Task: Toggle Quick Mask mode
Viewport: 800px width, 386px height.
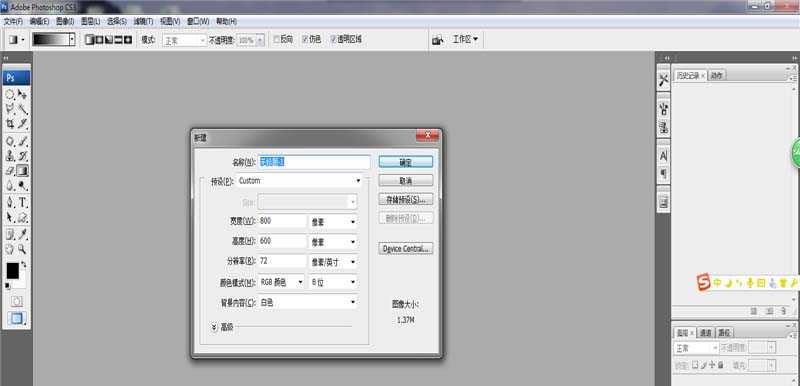Action: coord(17,301)
